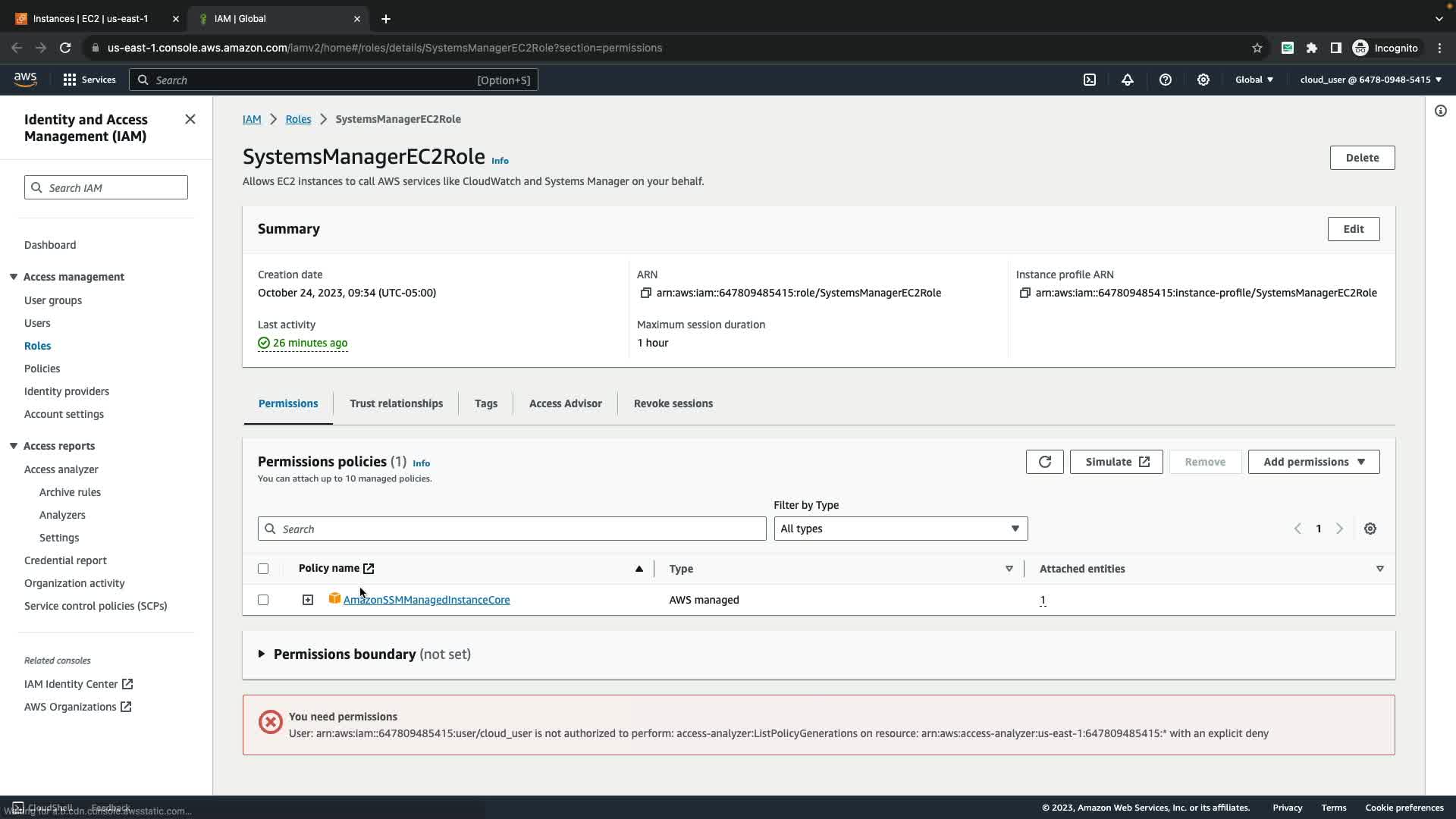Expand the Permissions boundary section
Viewport: 1456px width, 819px height.
coord(262,654)
